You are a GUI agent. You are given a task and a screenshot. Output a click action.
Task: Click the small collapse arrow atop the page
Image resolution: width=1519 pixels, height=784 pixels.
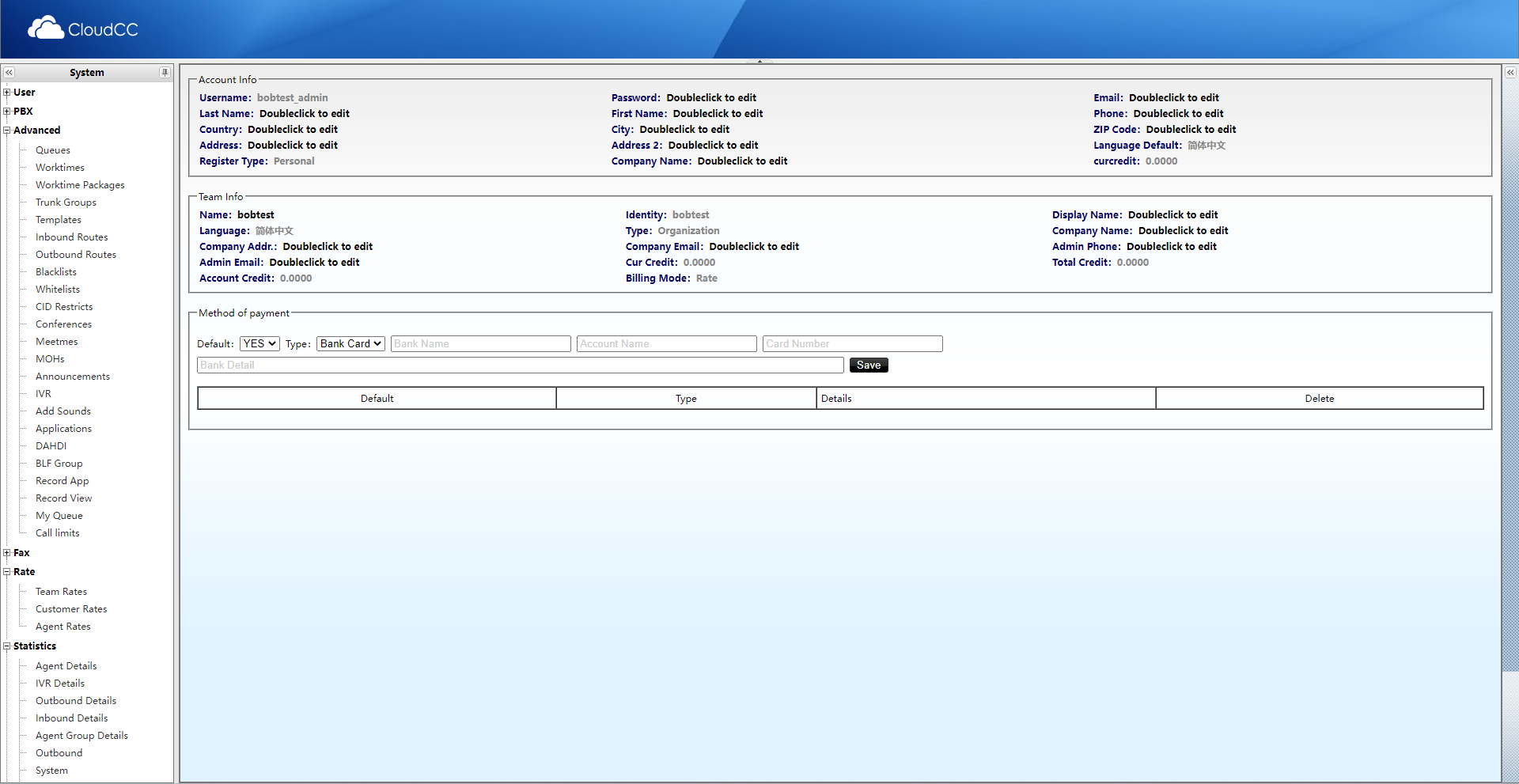(759, 61)
